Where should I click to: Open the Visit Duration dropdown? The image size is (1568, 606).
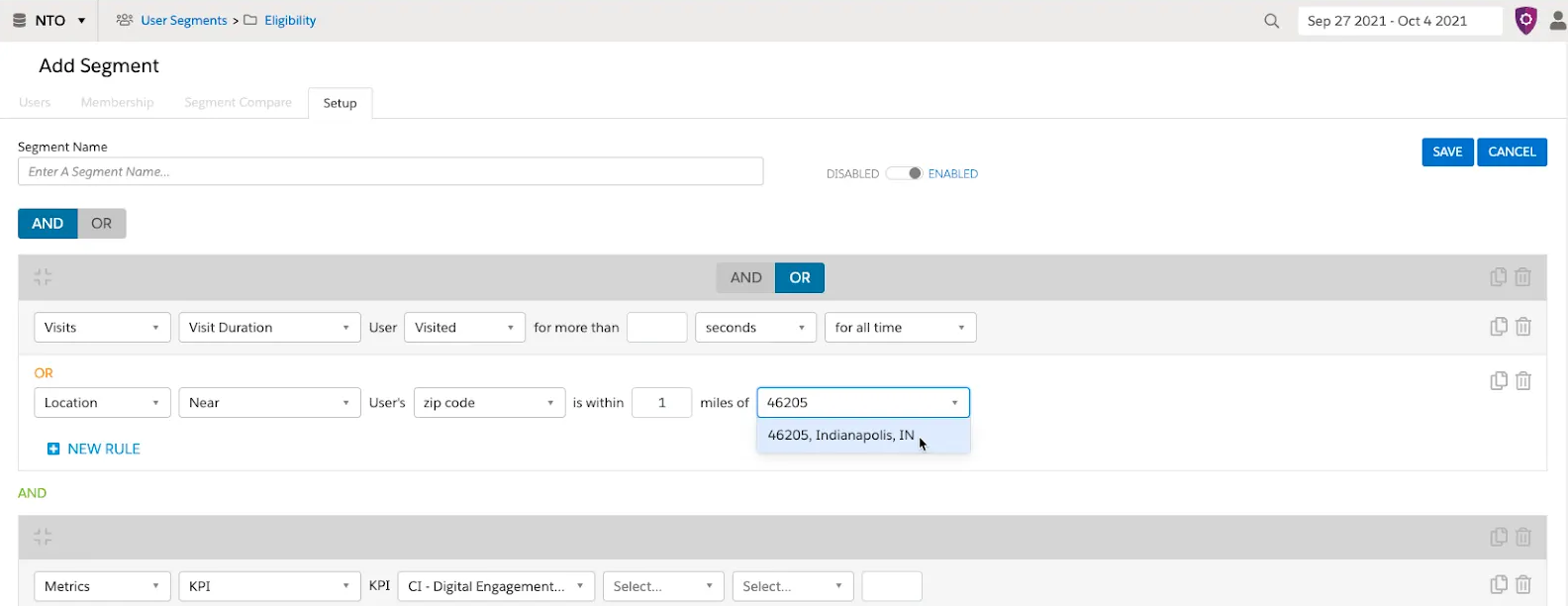click(x=269, y=328)
